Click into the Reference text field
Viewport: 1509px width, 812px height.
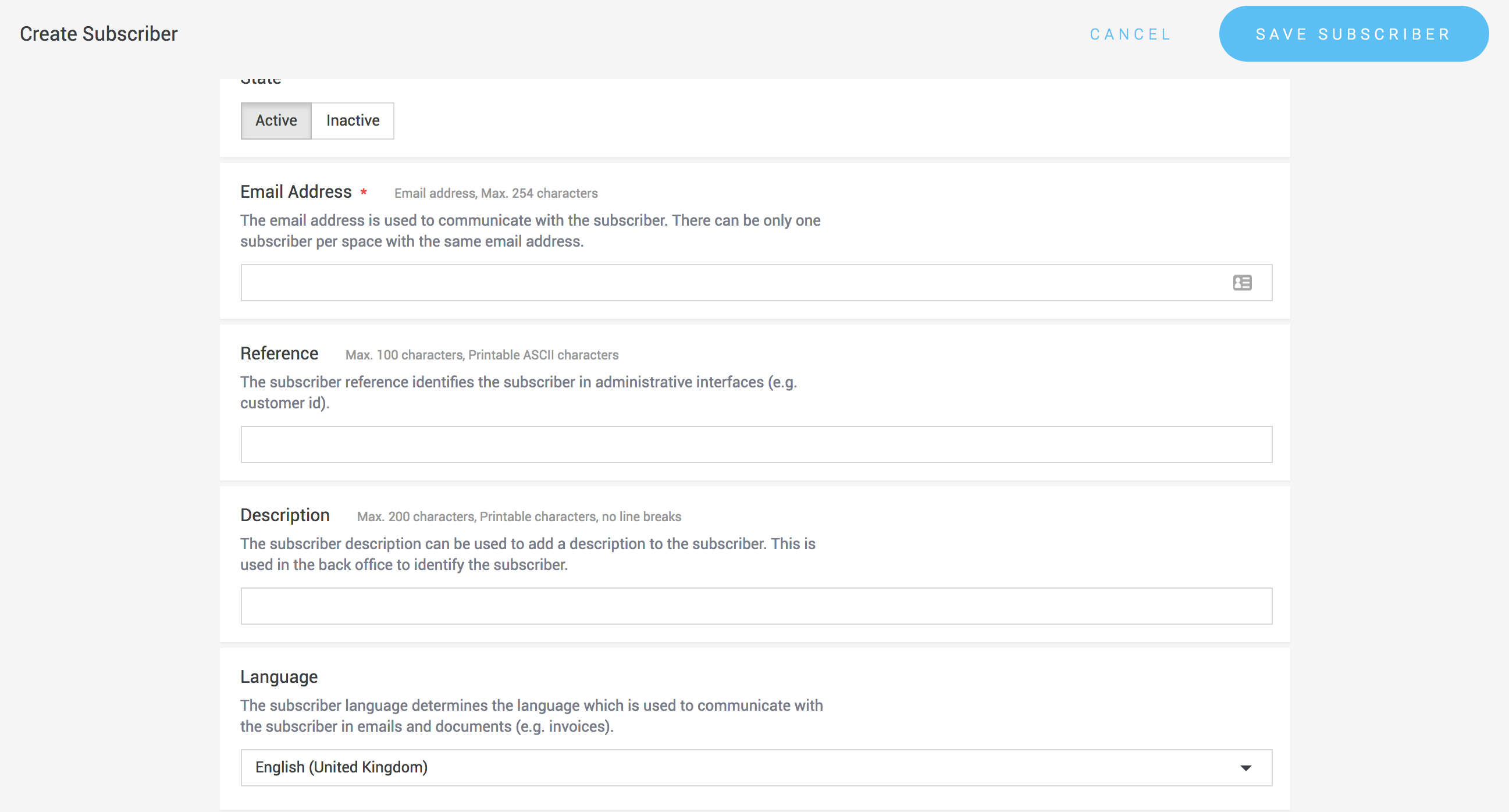756,444
